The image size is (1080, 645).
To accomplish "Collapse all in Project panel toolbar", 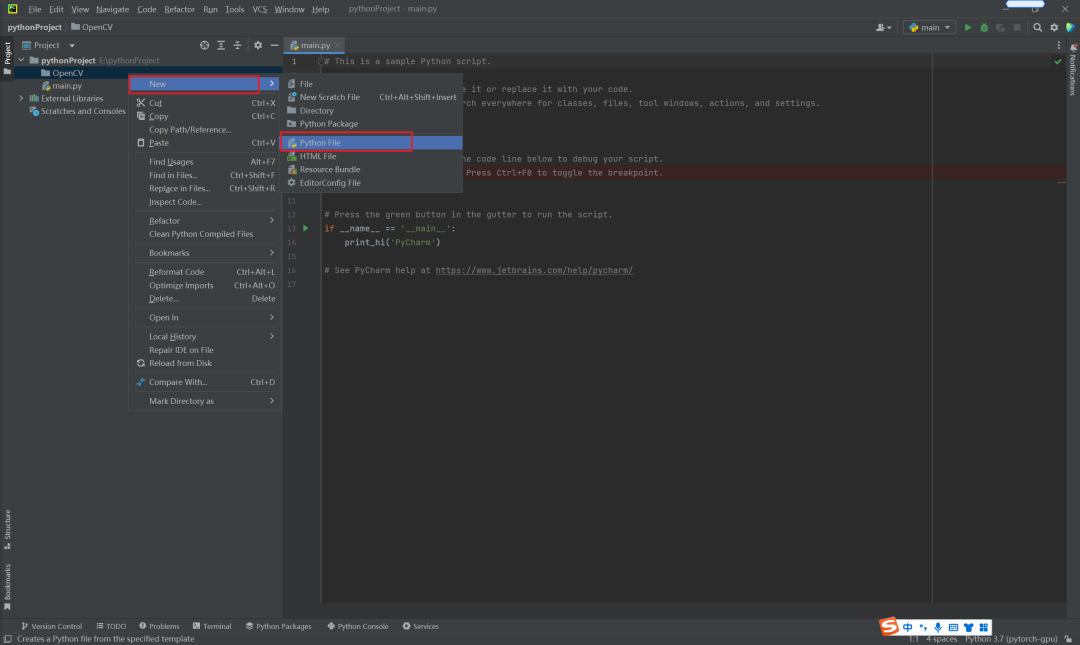I will pyautogui.click(x=238, y=45).
